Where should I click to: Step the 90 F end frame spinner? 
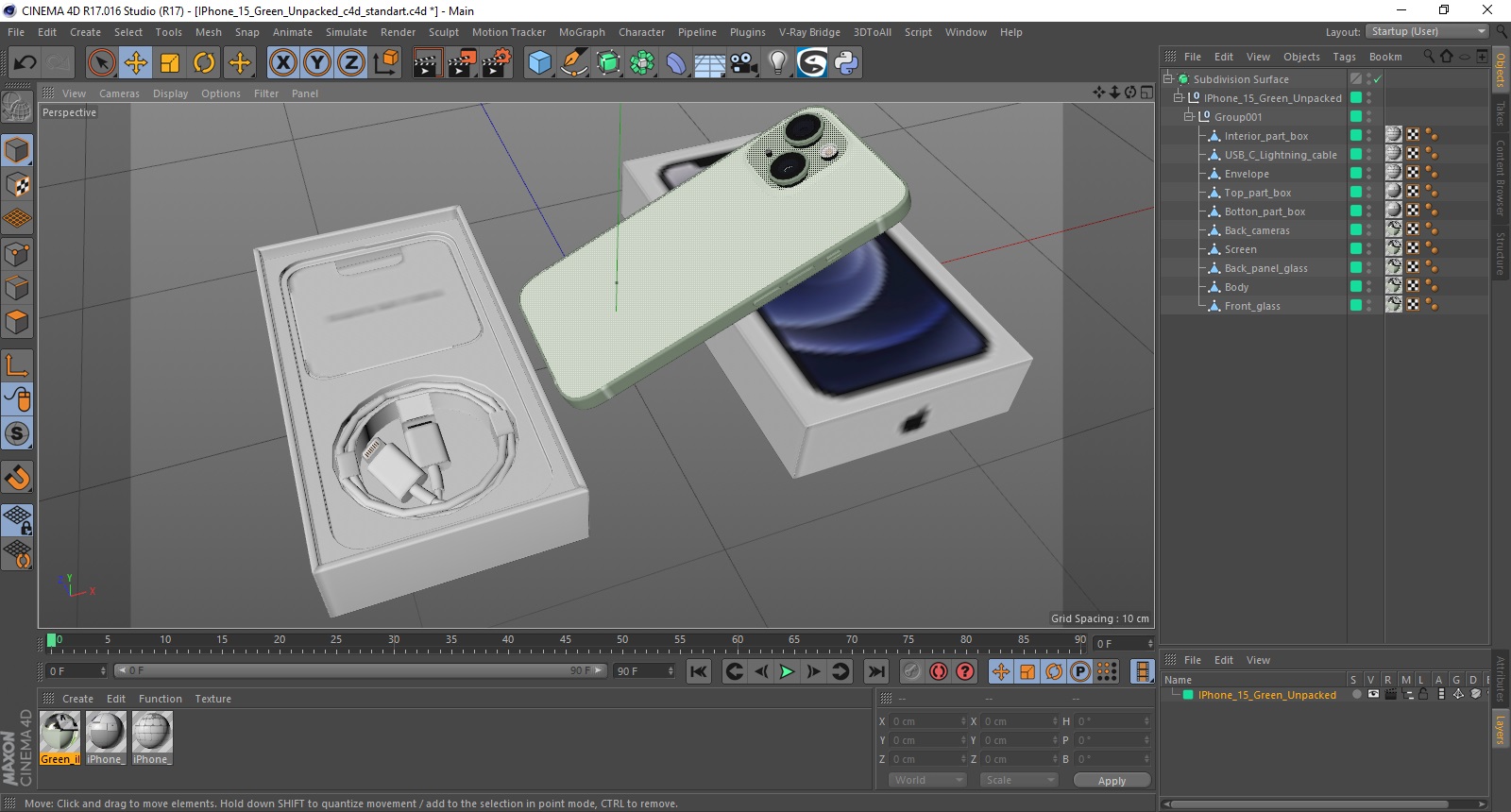click(671, 671)
